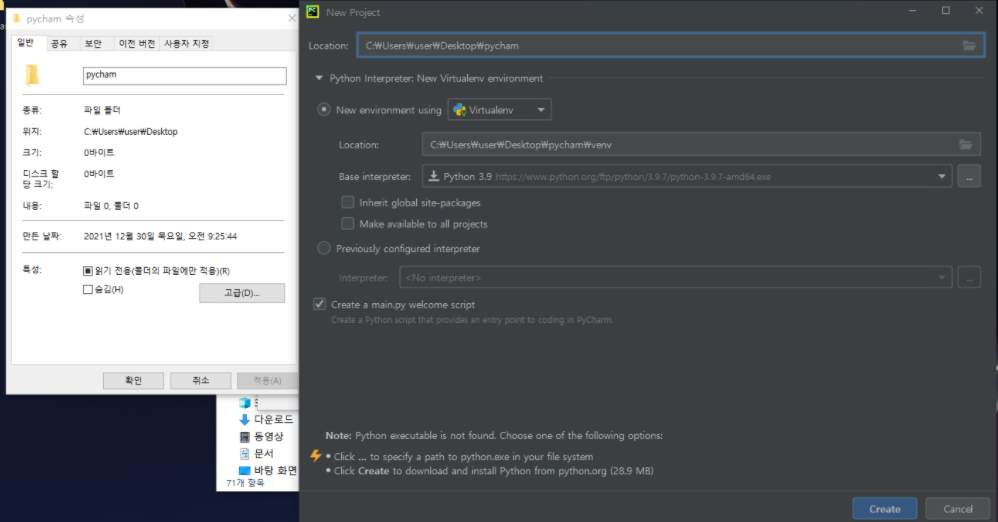Viewport: 998px width, 522px height.
Task: Click the Python icon in Virtualenv combo box
Action: (459, 110)
